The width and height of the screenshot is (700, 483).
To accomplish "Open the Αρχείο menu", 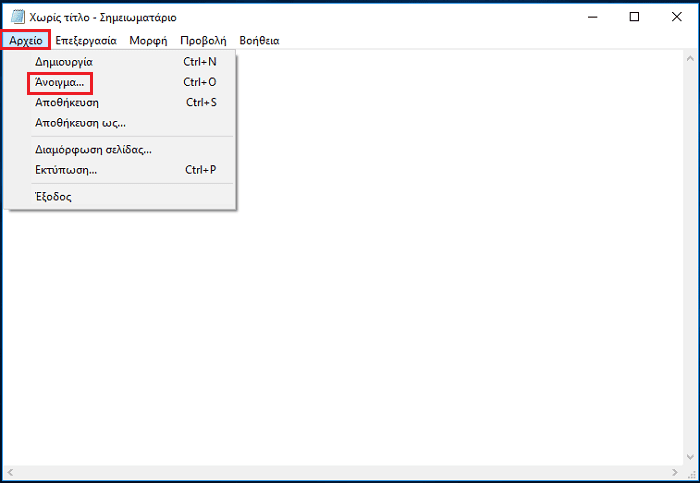I will point(25,41).
